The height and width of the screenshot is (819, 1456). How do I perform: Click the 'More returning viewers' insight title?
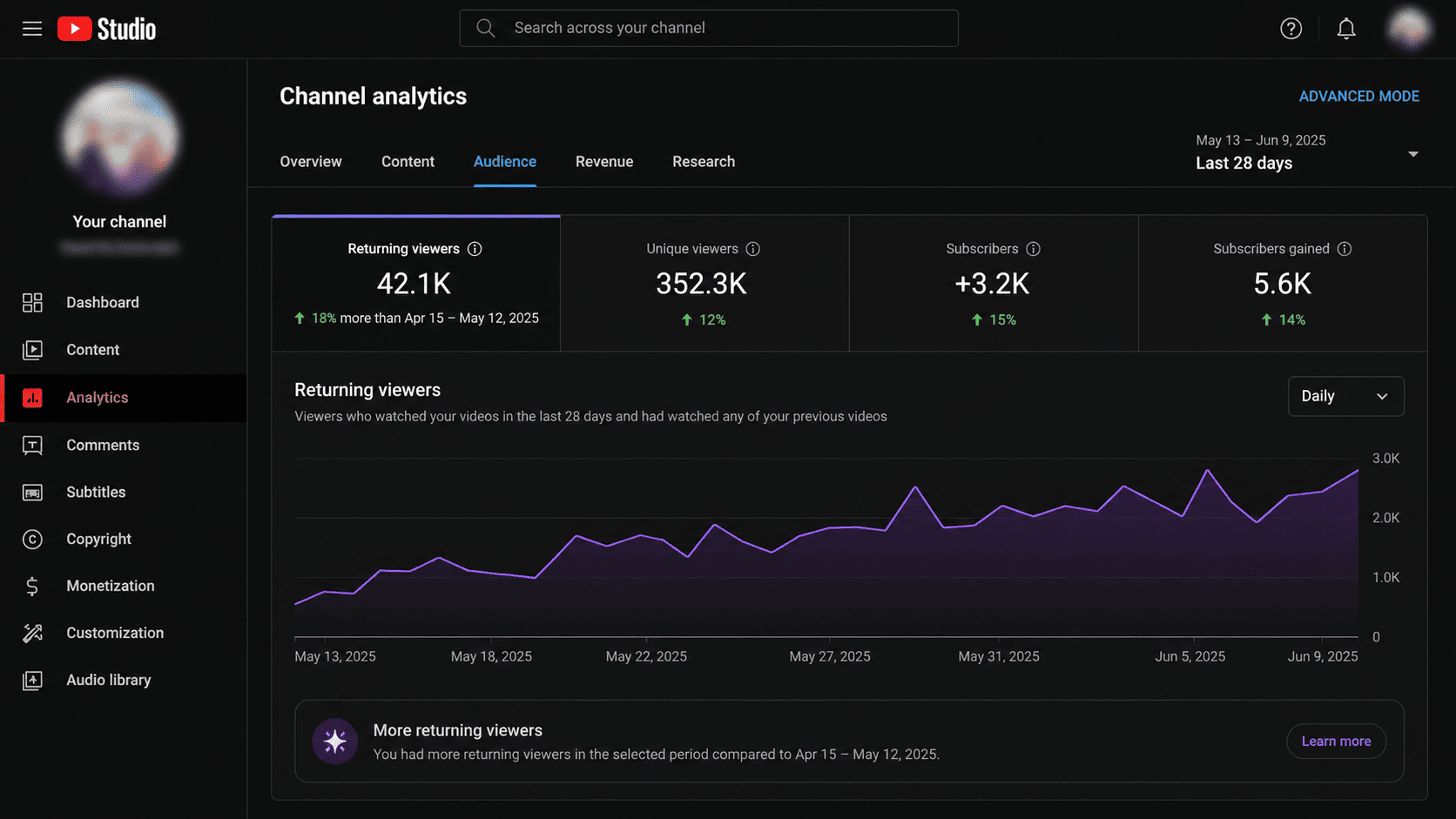458,730
